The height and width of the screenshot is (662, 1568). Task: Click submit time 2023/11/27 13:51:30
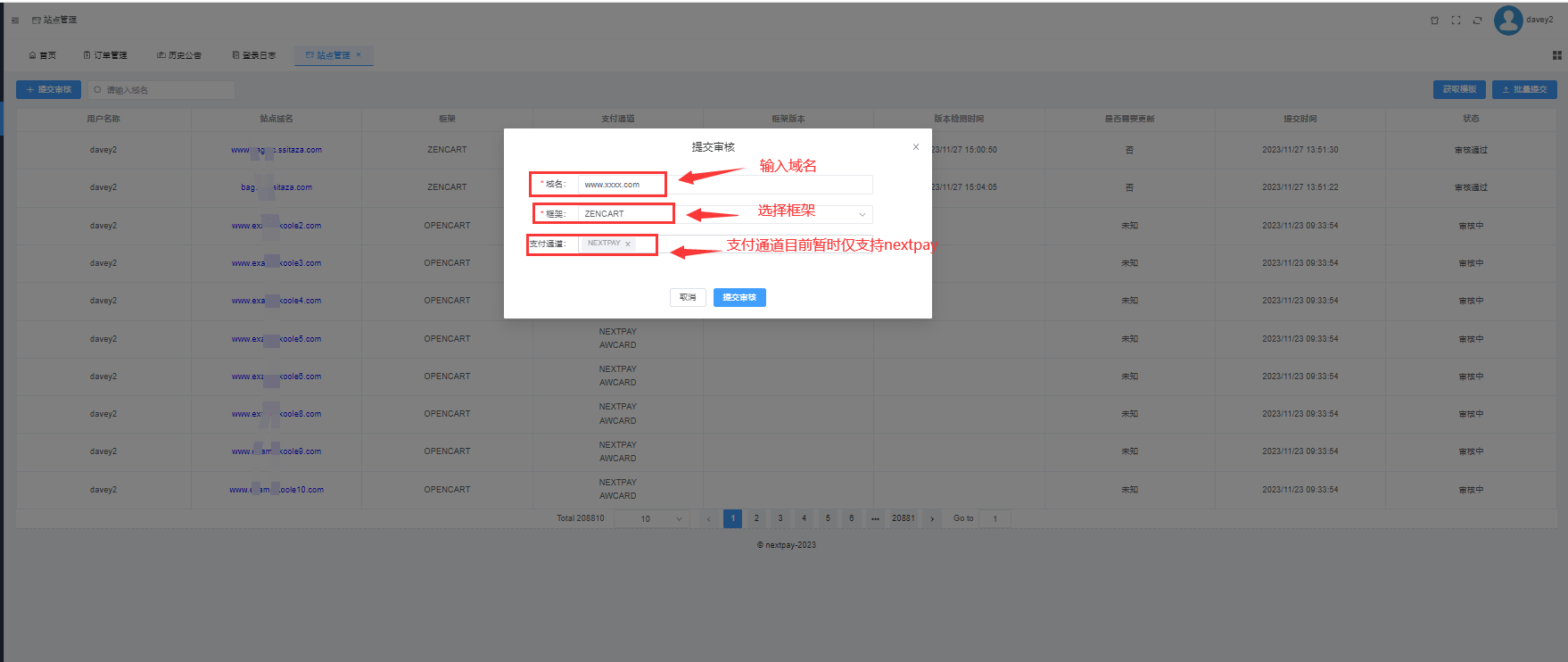[x=1300, y=150]
